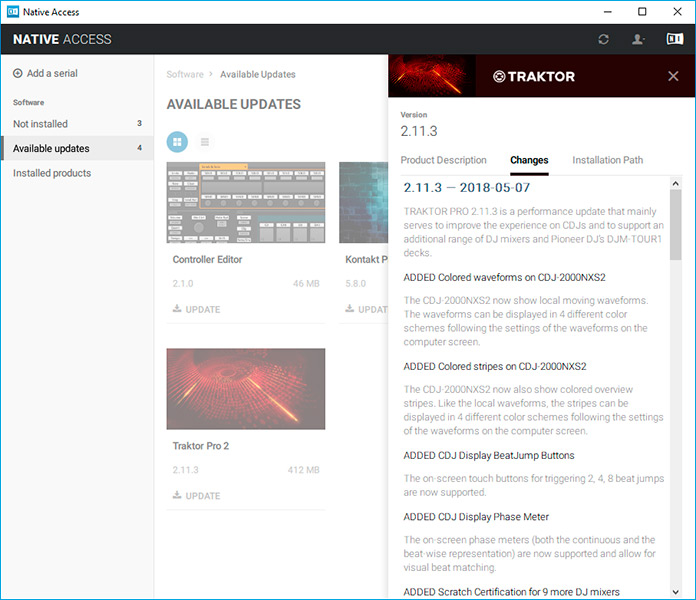
Task: Click UPDATE under Controller Editor
Action: pyautogui.click(x=202, y=309)
